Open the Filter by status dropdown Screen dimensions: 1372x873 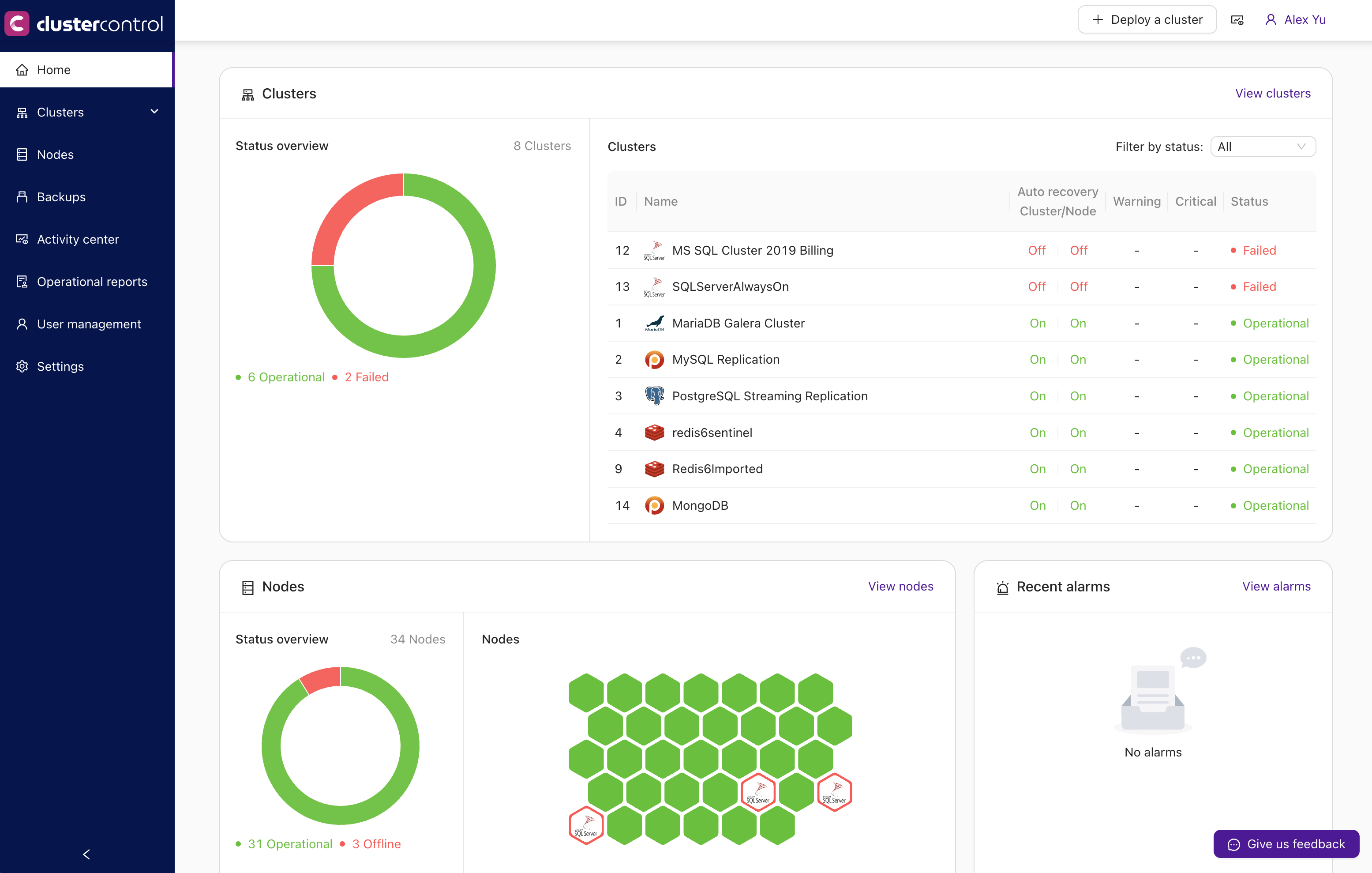(x=1263, y=147)
